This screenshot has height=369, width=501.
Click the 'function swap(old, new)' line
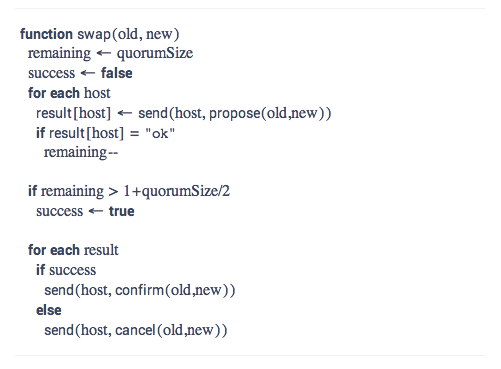tap(100, 34)
